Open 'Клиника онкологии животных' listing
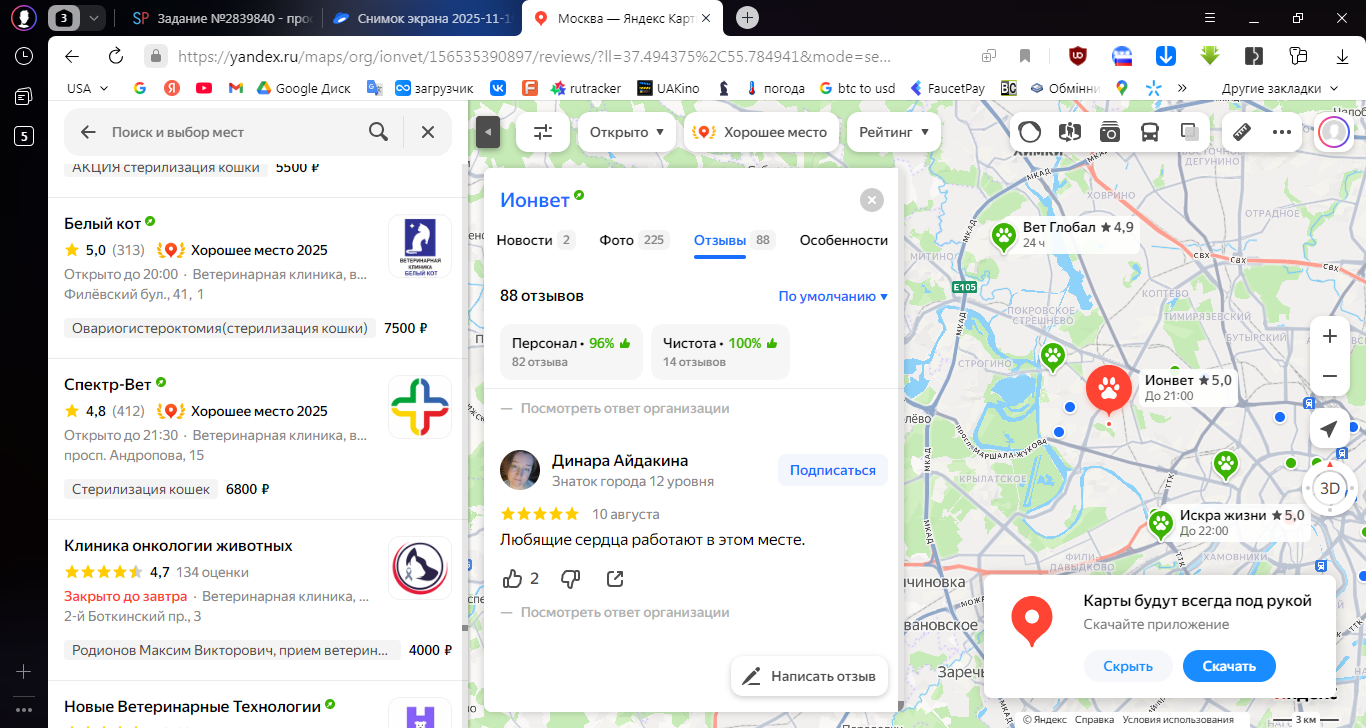Screen dimensions: 1366x728 (x=178, y=546)
